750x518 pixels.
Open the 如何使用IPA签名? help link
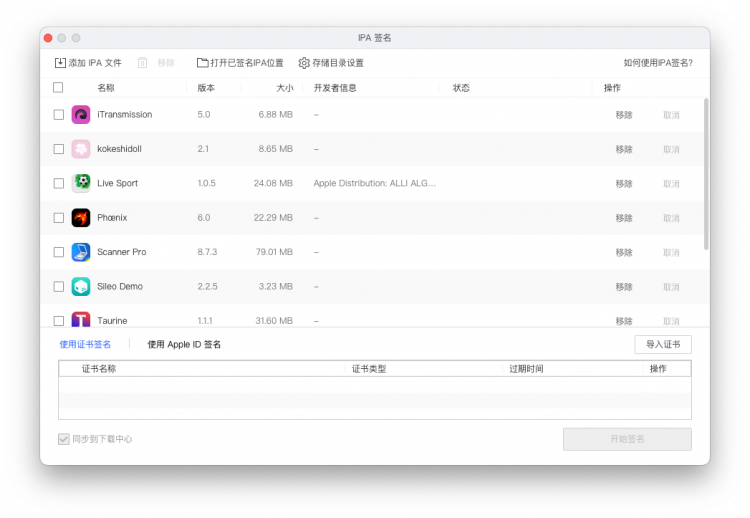(658, 63)
